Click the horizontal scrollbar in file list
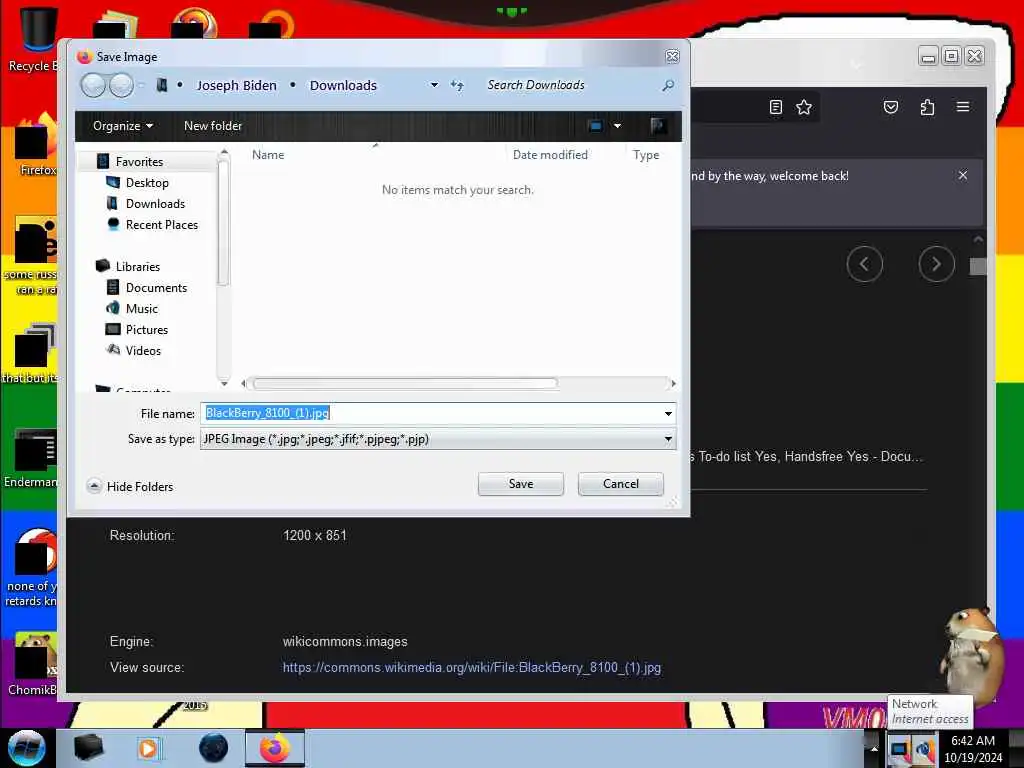The height and width of the screenshot is (768, 1024). [405, 383]
